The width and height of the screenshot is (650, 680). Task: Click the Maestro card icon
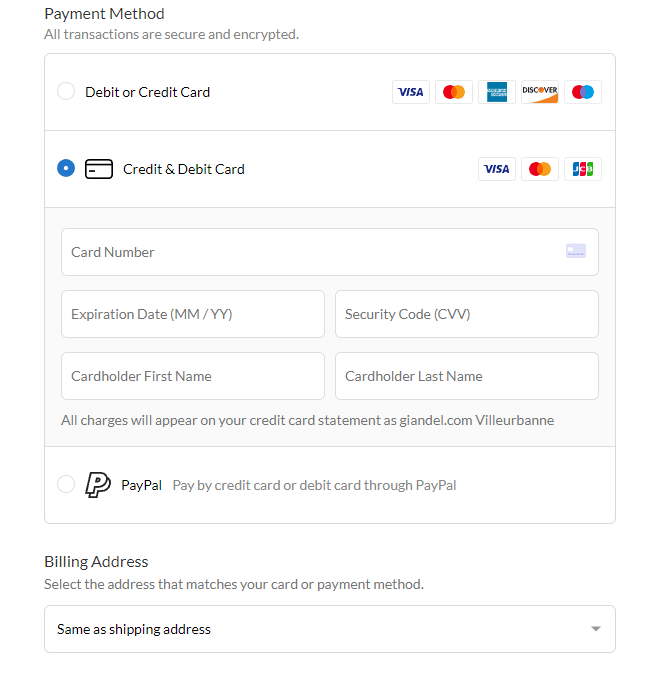pyautogui.click(x=582, y=92)
